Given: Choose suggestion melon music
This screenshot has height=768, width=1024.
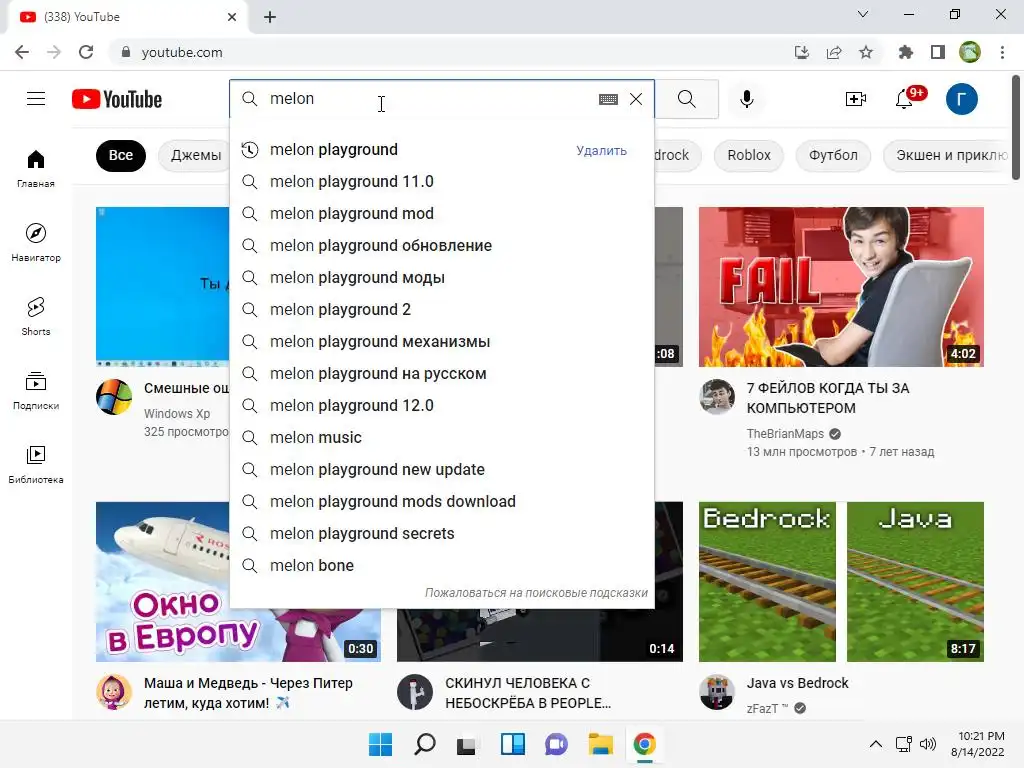Looking at the screenshot, I should point(441,438).
